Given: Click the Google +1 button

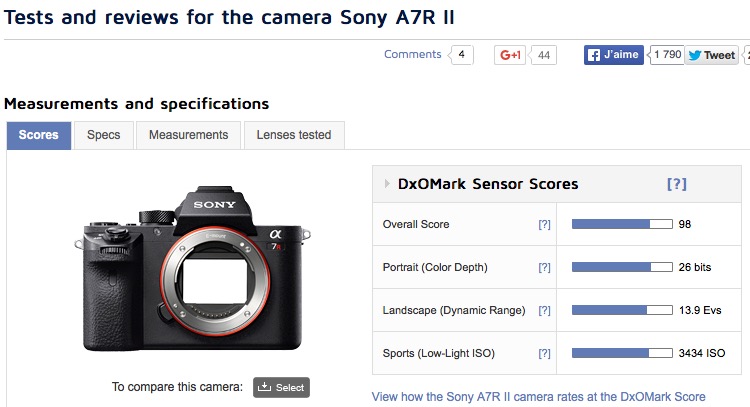Looking at the screenshot, I should click(509, 55).
